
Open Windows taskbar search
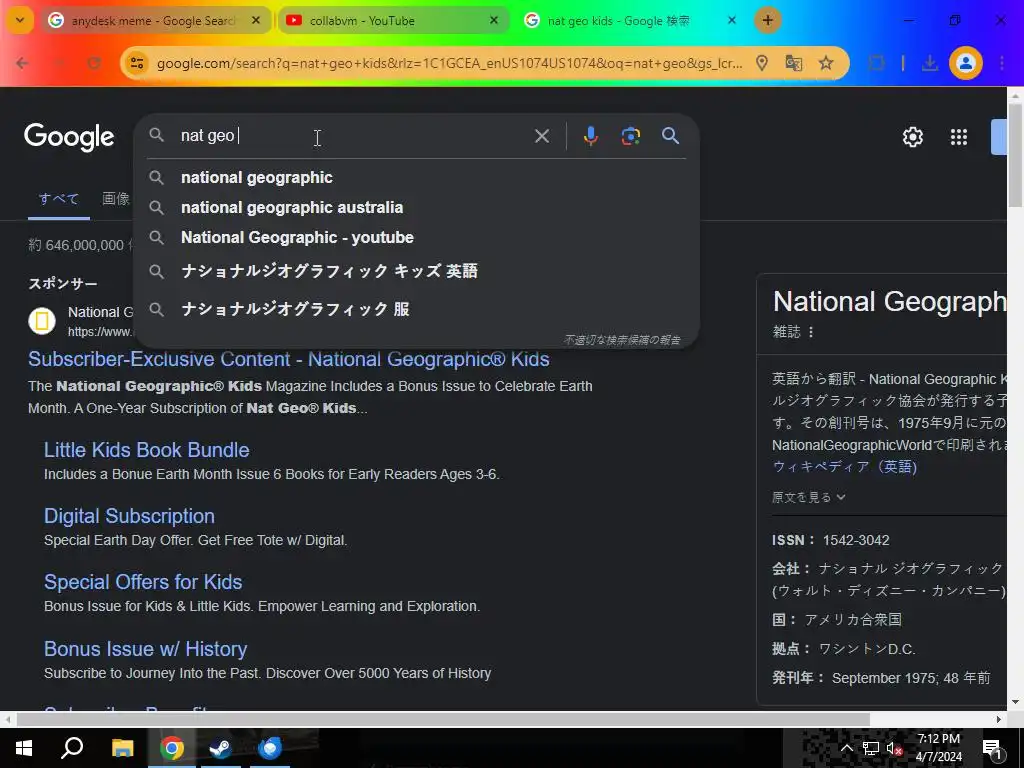coord(72,748)
